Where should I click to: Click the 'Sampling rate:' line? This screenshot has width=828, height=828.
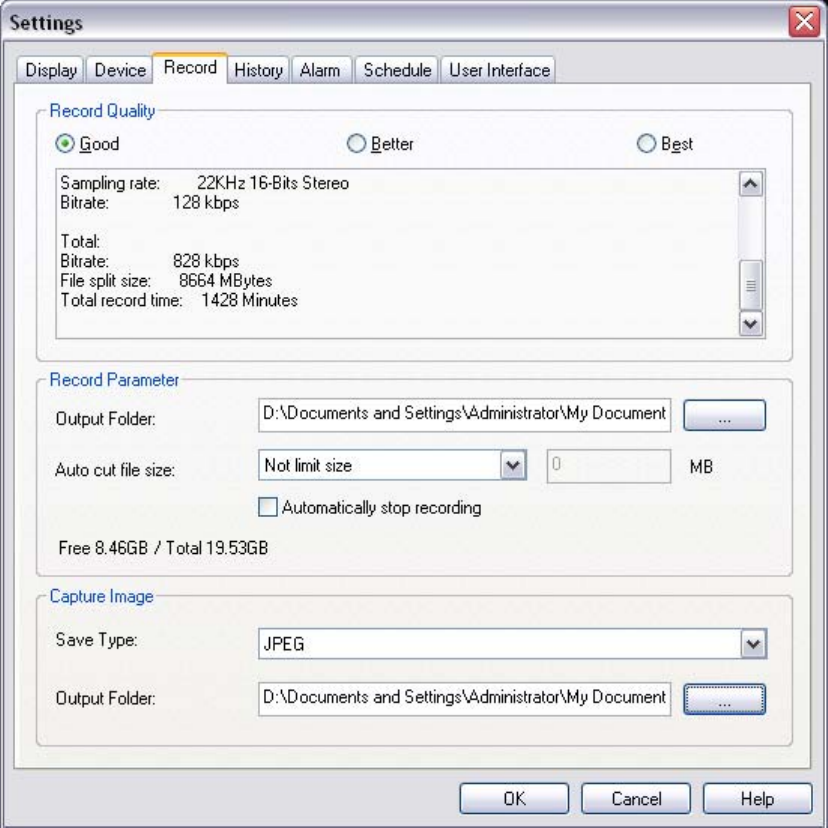pos(204,183)
